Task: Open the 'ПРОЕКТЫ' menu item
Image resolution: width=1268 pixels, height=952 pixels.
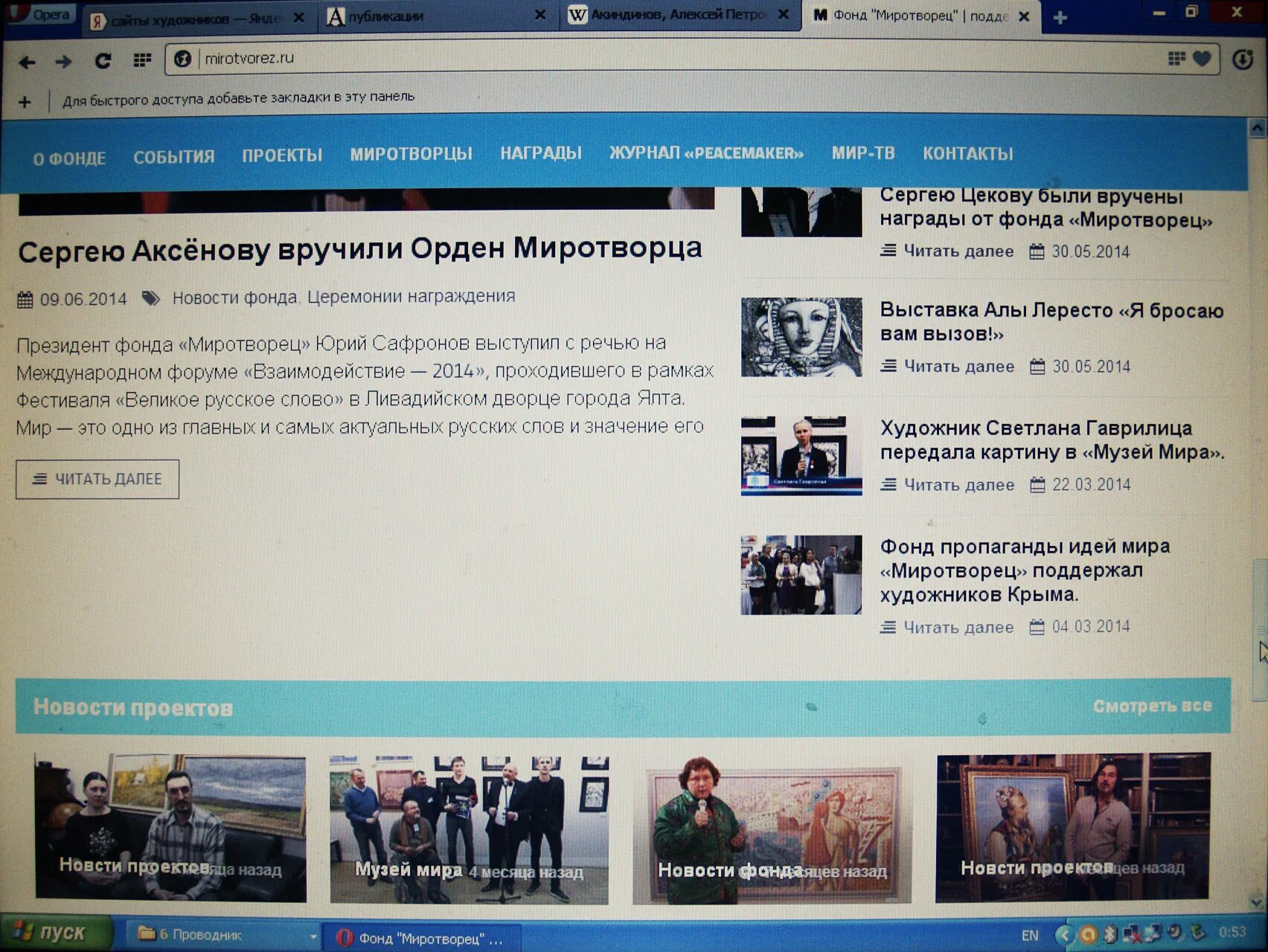Action: click(x=282, y=155)
